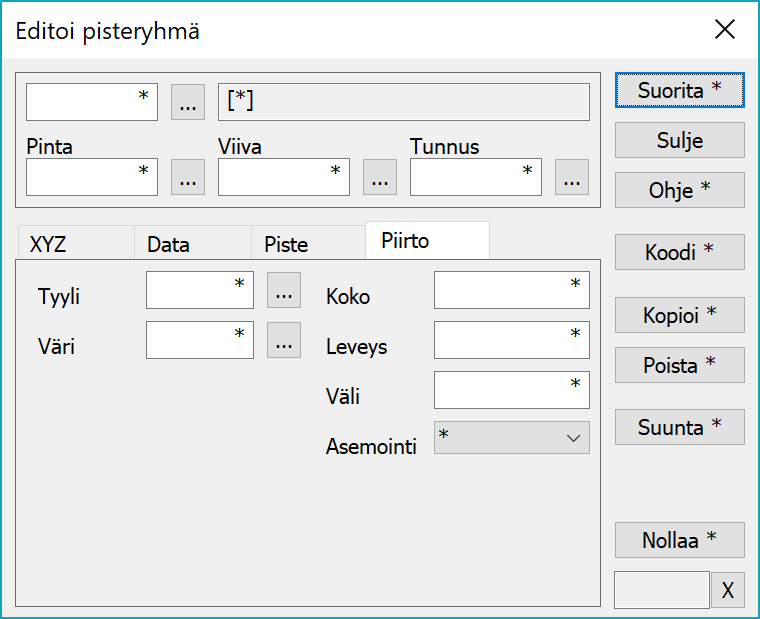
Task: Click the ellipsis button beside the top group field
Action: click(x=188, y=102)
